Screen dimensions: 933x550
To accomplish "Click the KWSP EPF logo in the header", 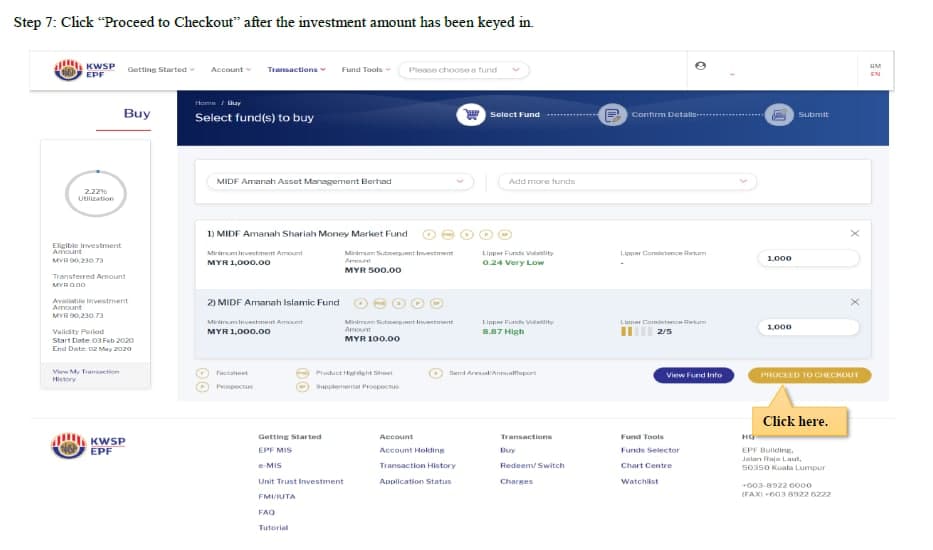I will tap(84, 70).
